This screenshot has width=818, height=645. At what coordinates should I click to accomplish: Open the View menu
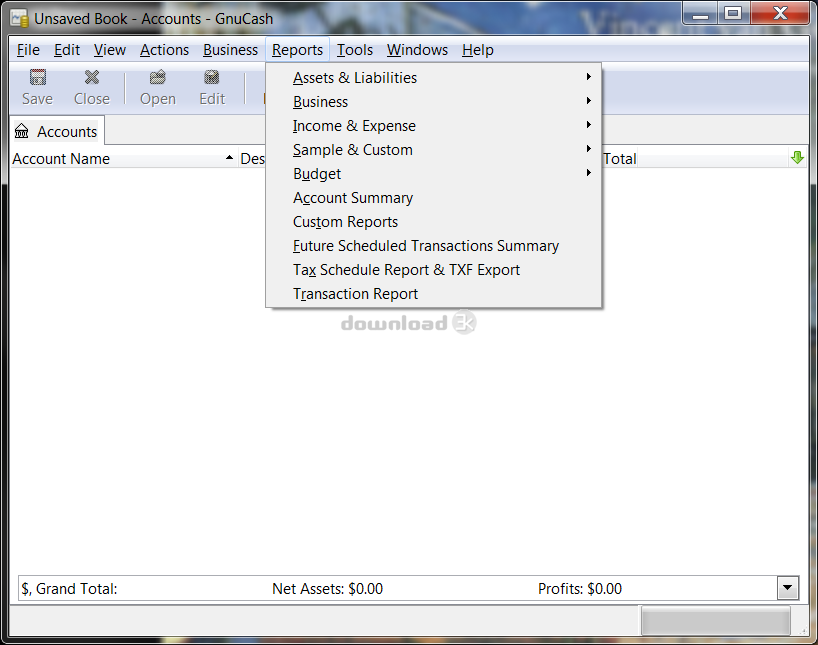110,50
